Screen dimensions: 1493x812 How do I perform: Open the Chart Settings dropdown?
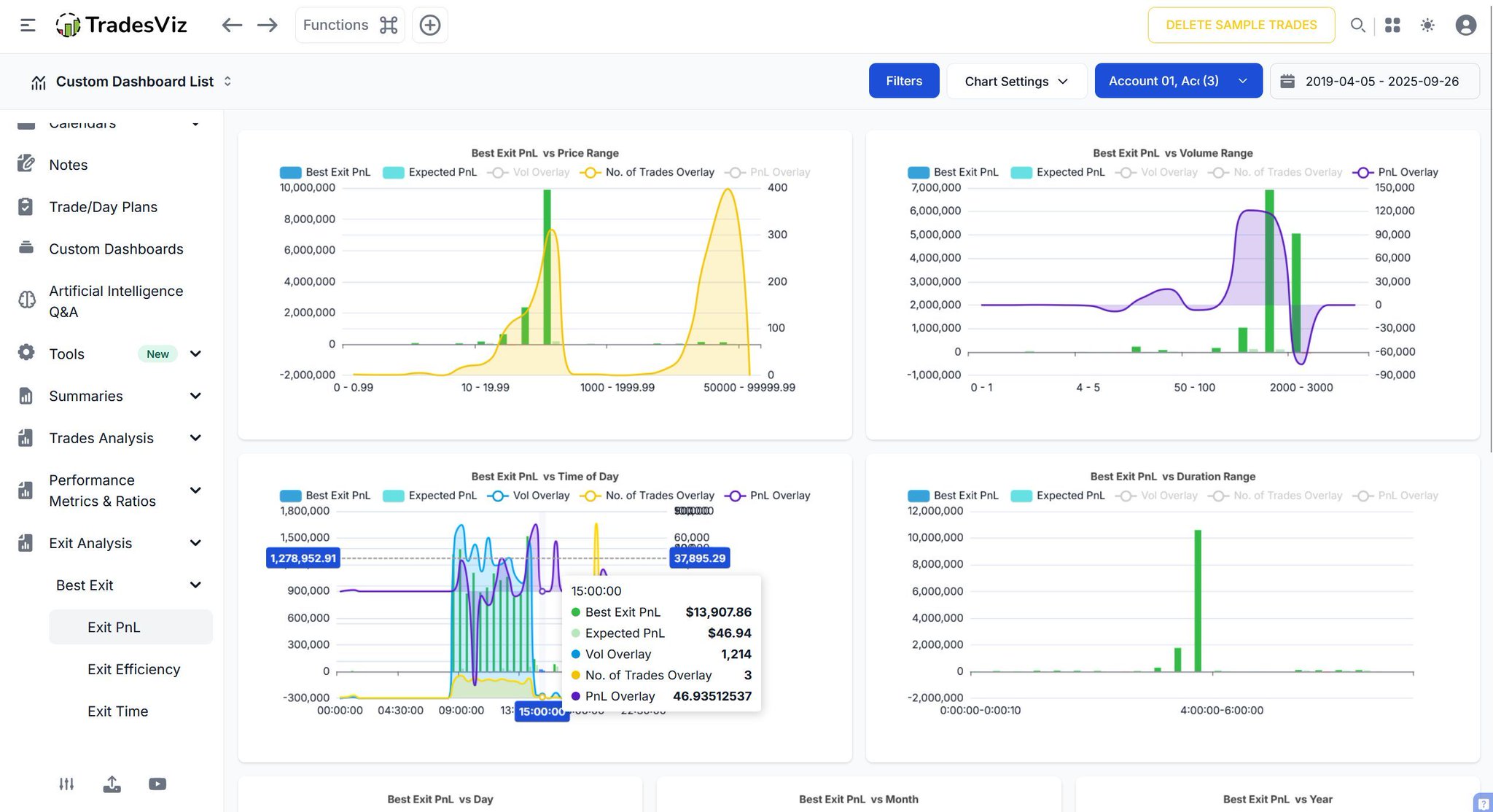tap(1016, 81)
